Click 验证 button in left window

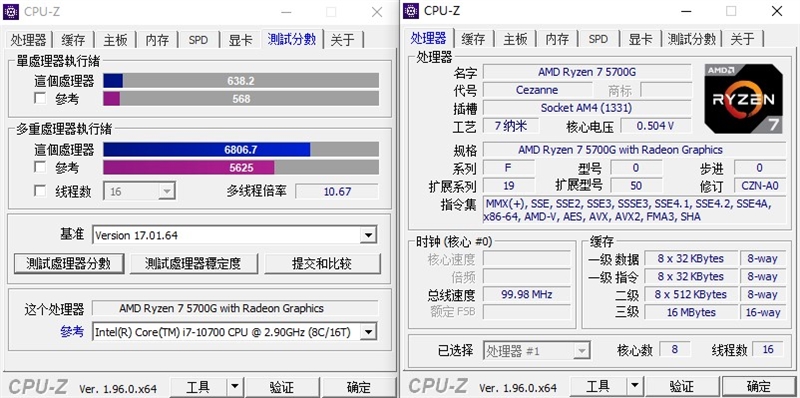282,387
